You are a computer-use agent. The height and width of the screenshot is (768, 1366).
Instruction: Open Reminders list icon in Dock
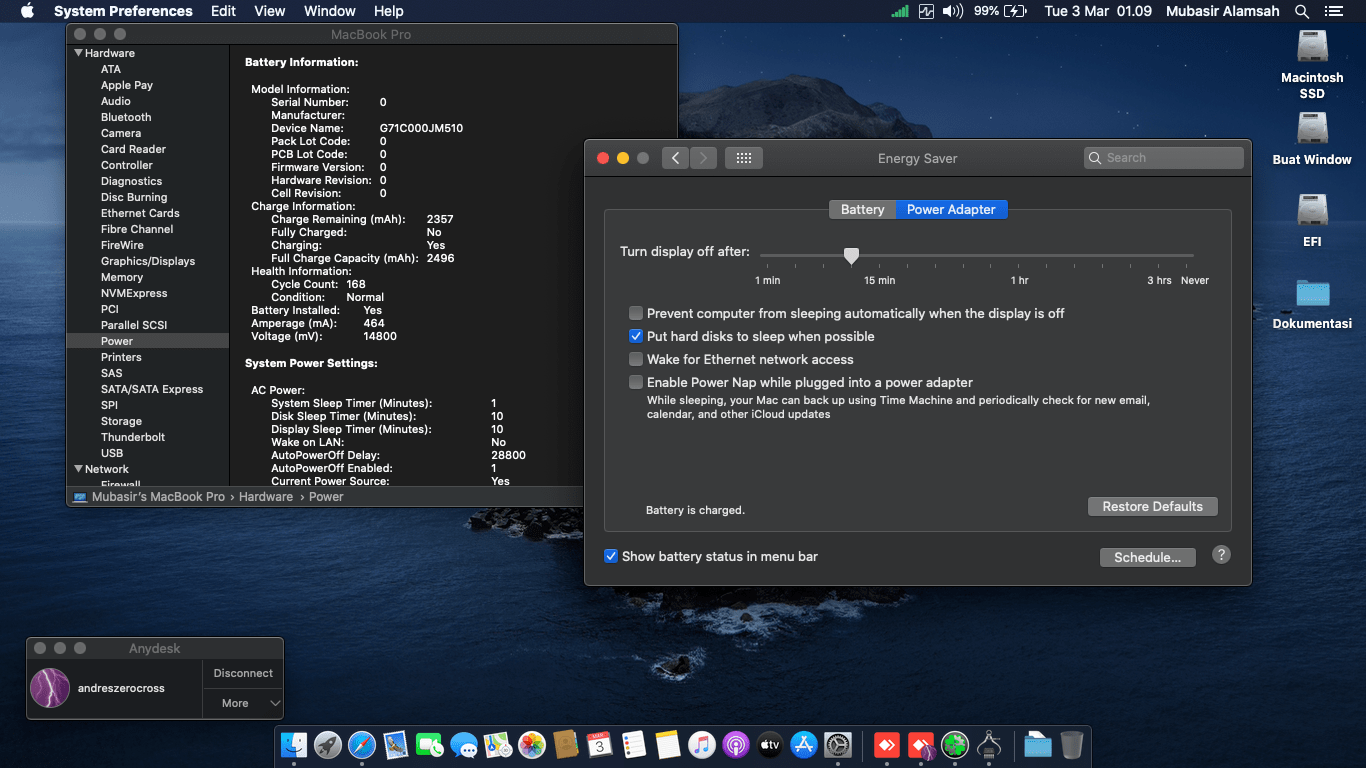pos(634,745)
